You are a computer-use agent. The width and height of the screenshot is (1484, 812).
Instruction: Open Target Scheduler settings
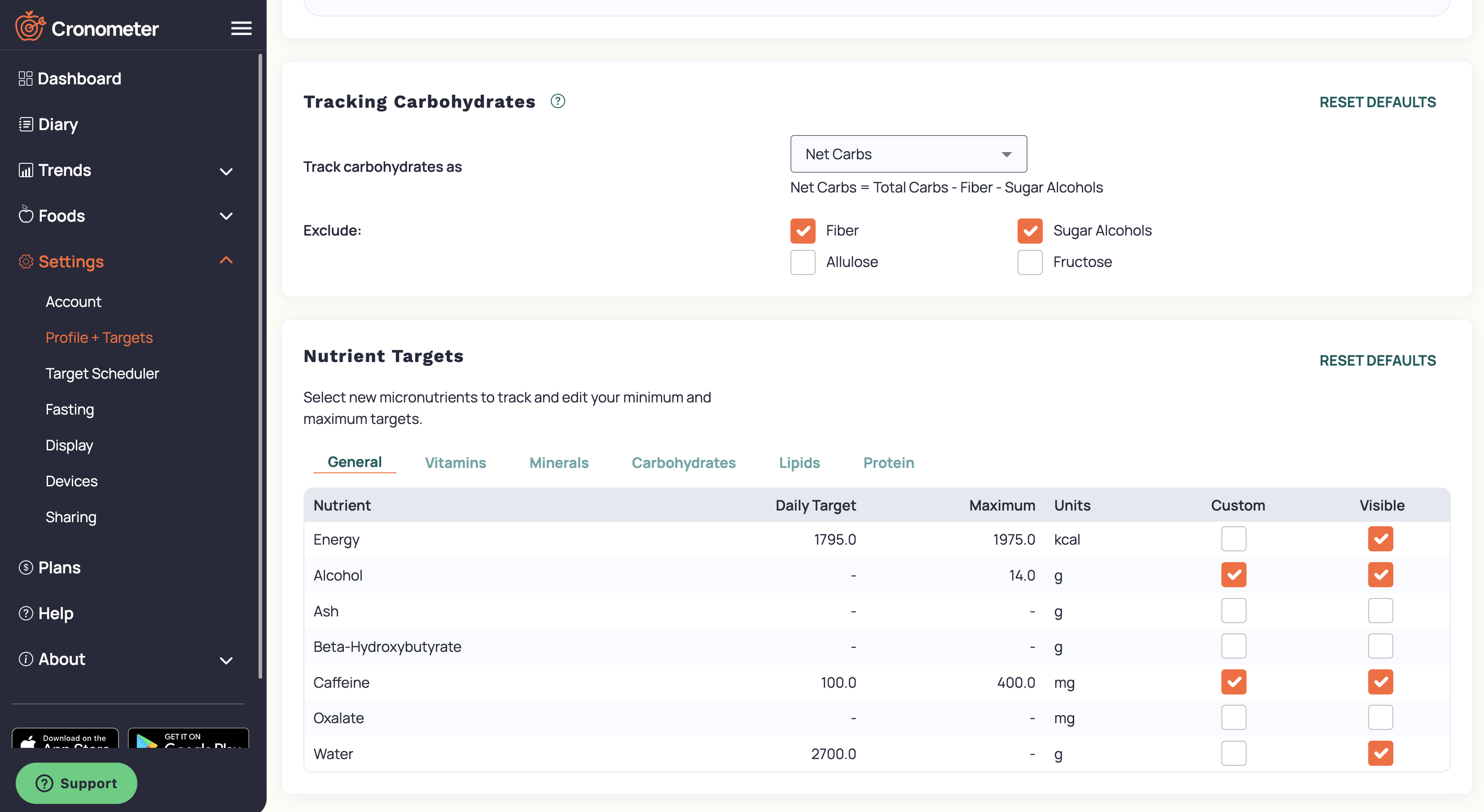(102, 374)
